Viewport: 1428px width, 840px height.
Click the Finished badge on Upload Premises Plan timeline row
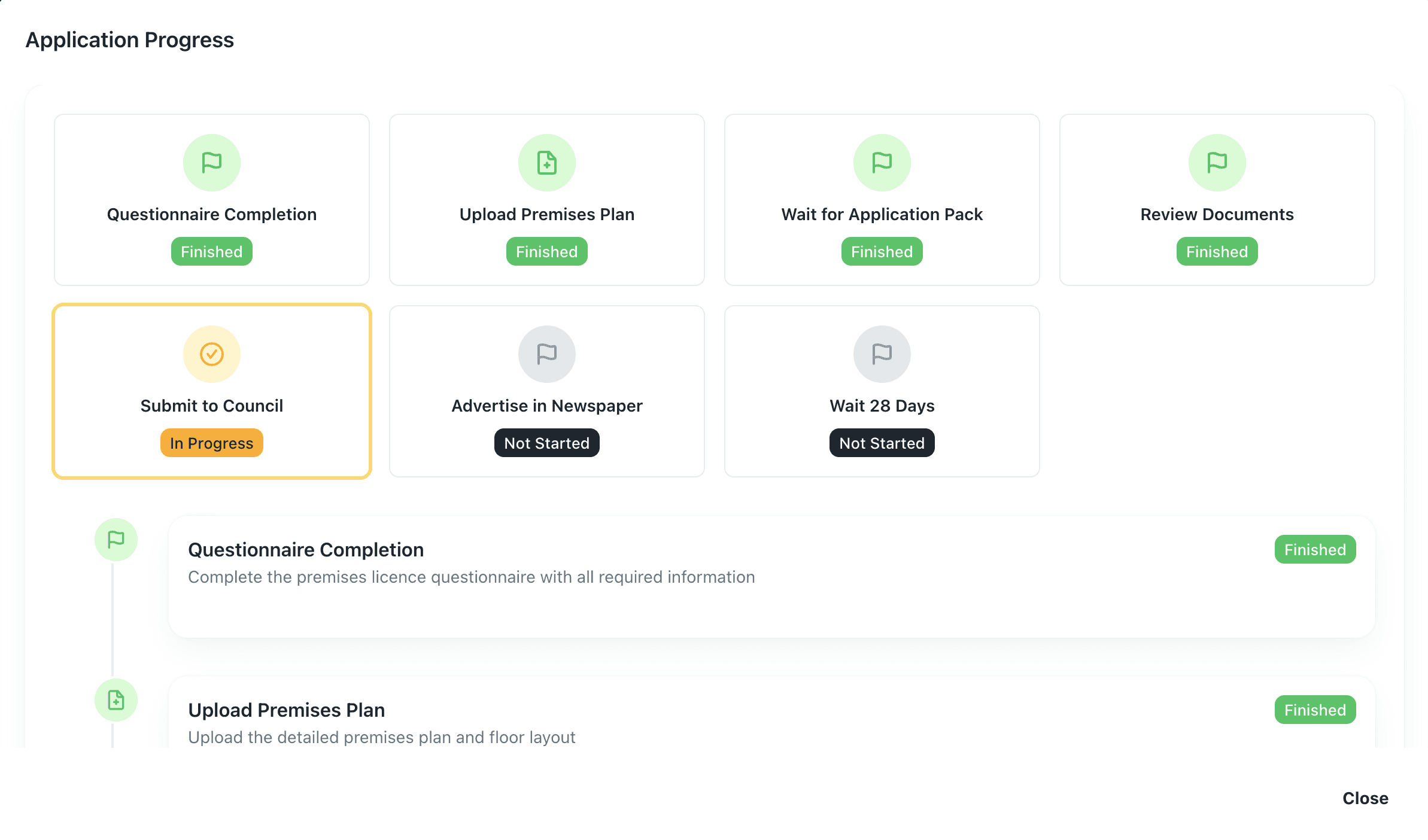1315,710
